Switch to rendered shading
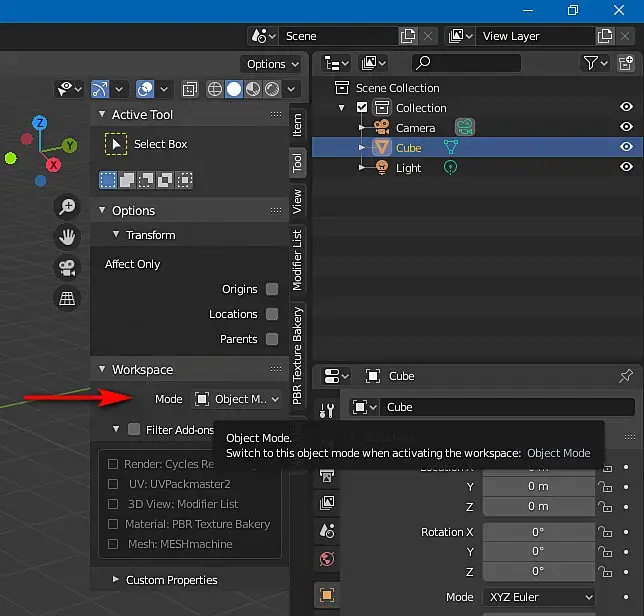The width and height of the screenshot is (644, 616). click(x=272, y=89)
